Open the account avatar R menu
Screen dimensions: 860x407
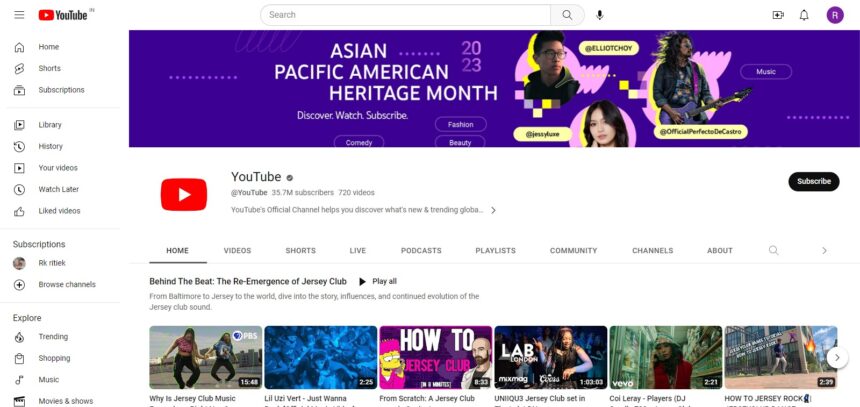pyautogui.click(x=835, y=15)
